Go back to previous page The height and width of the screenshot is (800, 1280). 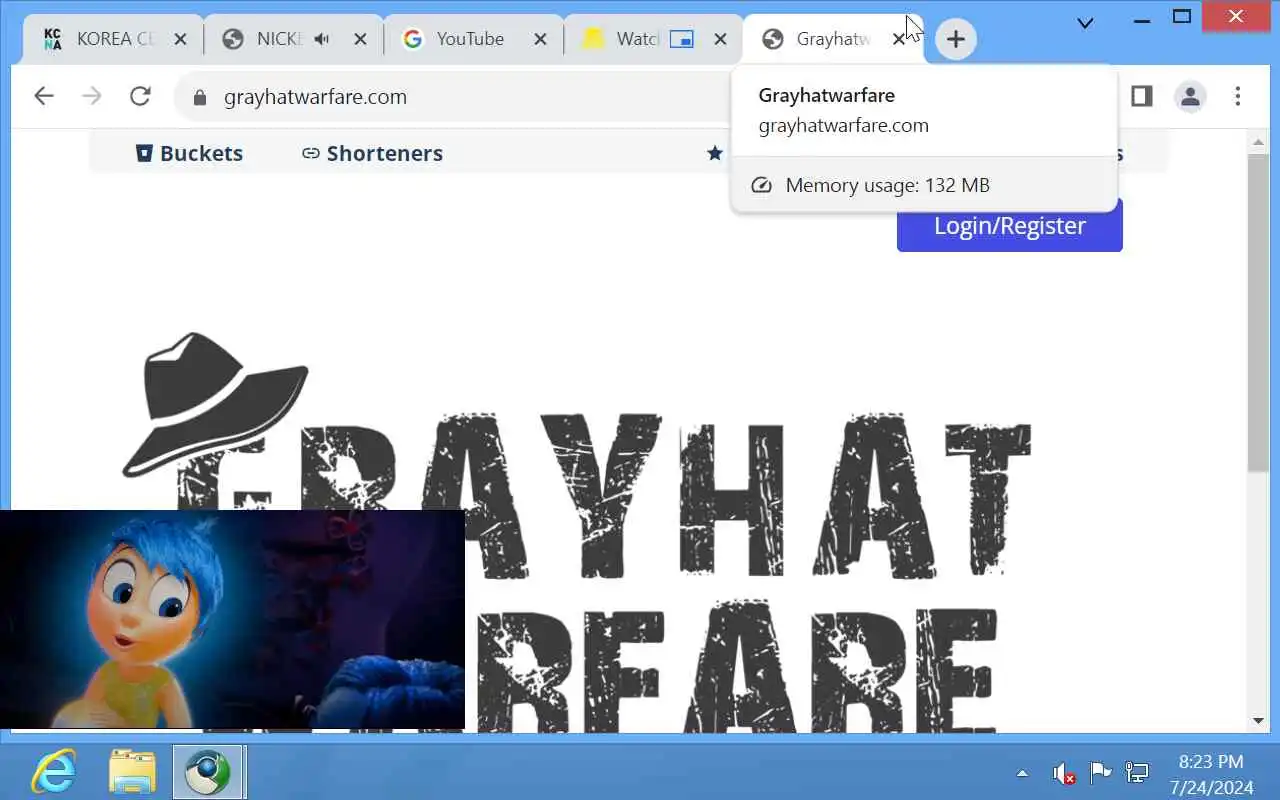coord(43,96)
